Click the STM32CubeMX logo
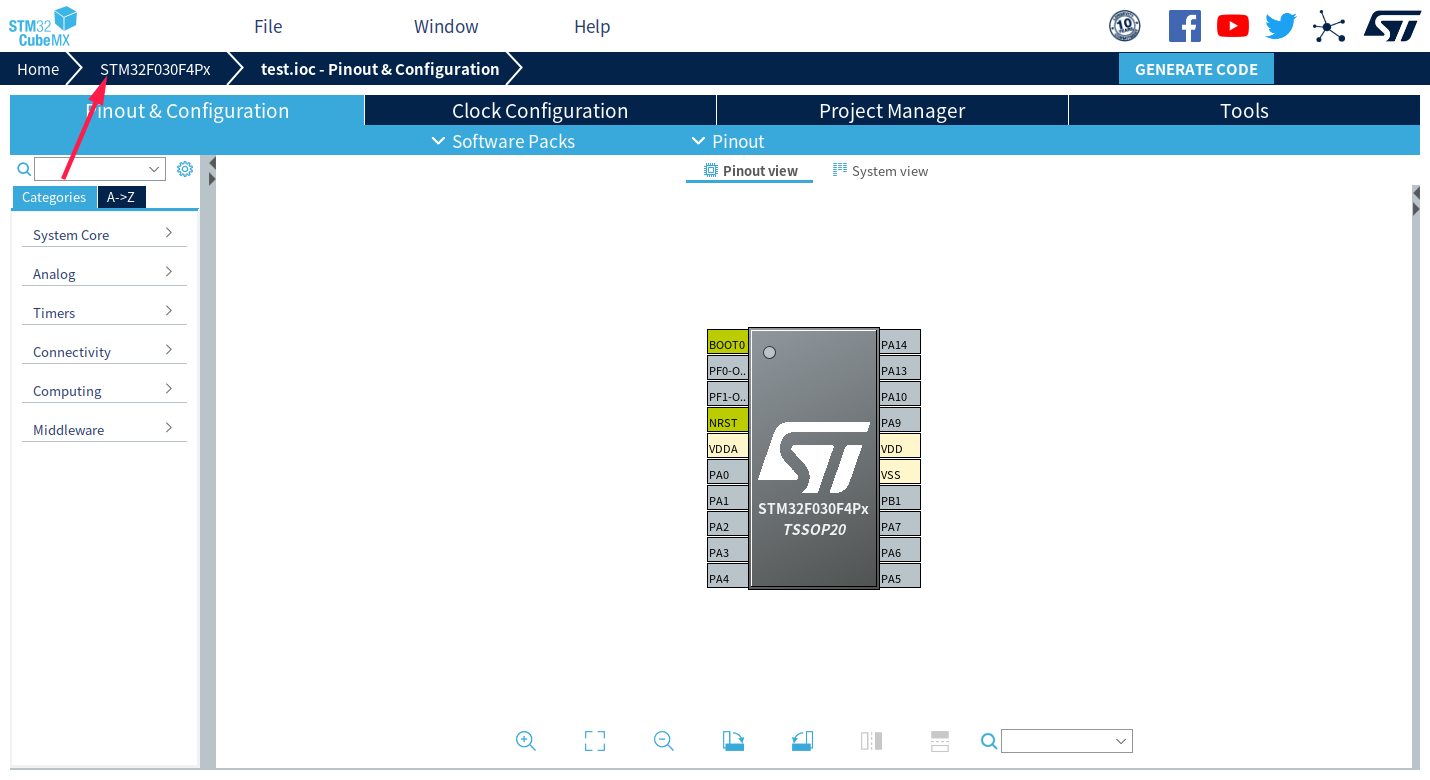Image resolution: width=1430 pixels, height=780 pixels. tap(42, 25)
